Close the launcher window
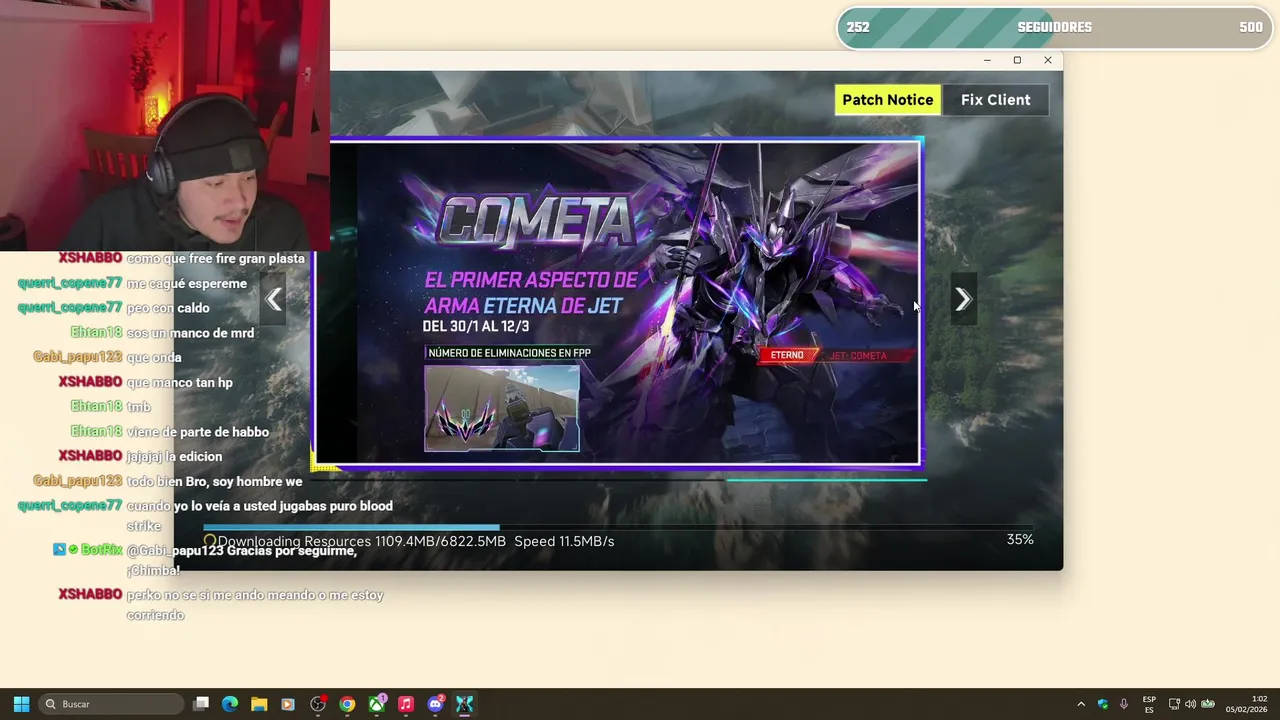The width and height of the screenshot is (1280, 720). coord(1048,60)
